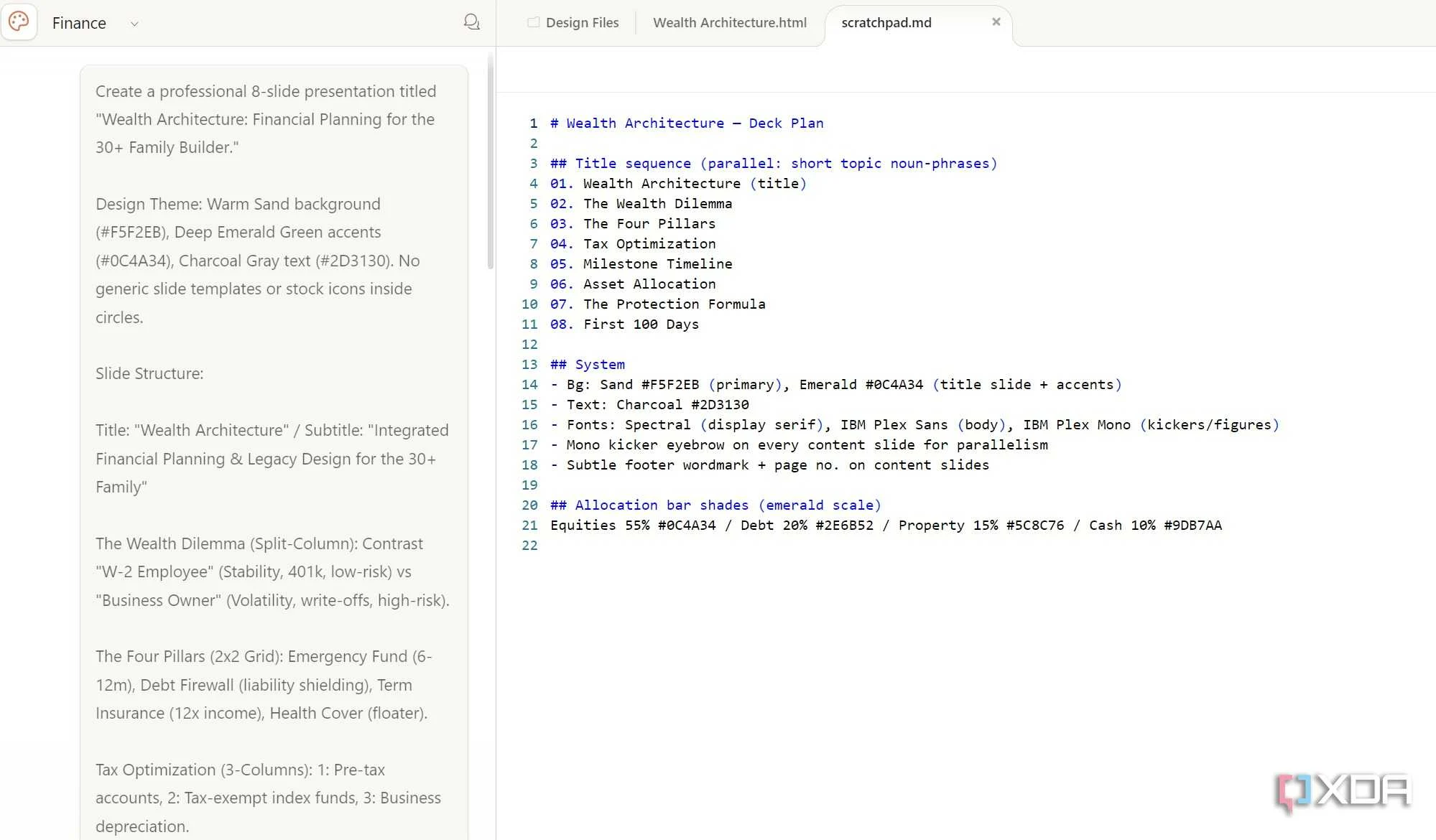The width and height of the screenshot is (1436, 840).
Task: Select the scratchpad.md tab
Action: pyautogui.click(x=886, y=22)
